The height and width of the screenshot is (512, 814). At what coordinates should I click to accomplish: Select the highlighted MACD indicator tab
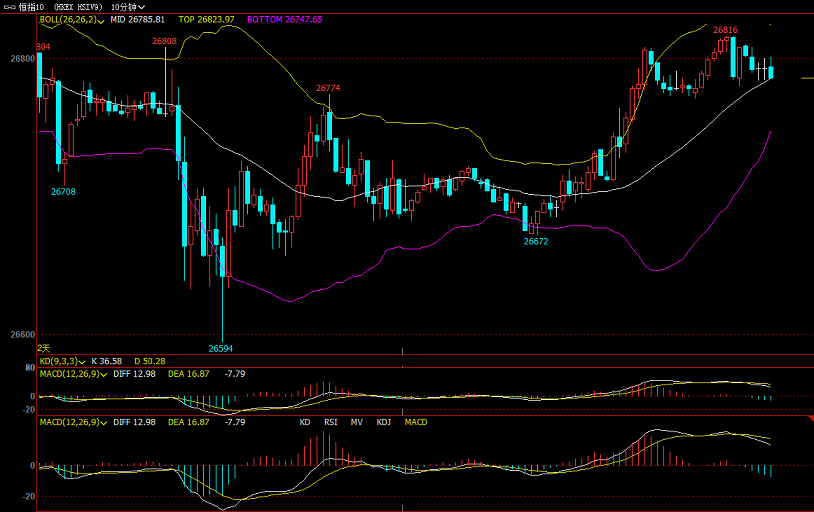click(415, 423)
